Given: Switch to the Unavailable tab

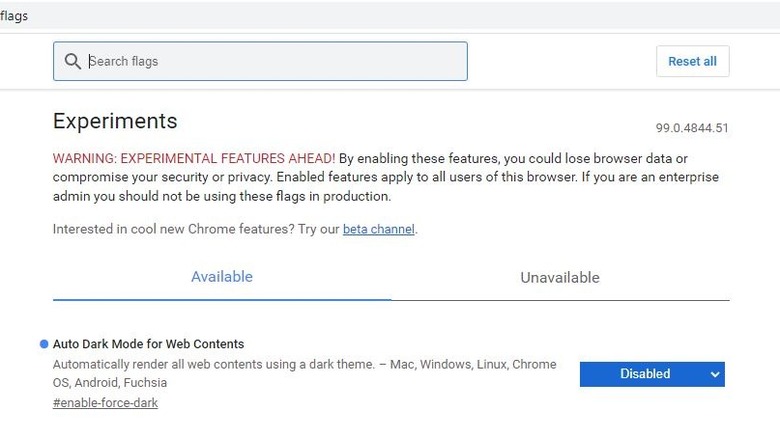Looking at the screenshot, I should pos(560,278).
